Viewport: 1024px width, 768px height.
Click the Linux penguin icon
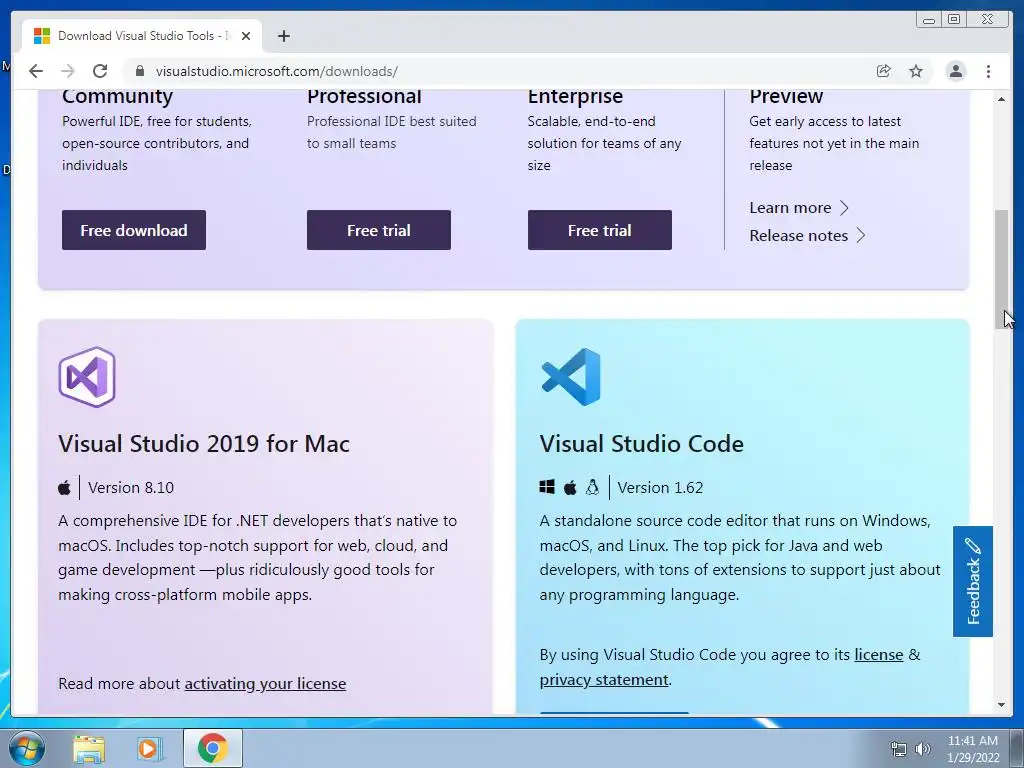point(592,487)
